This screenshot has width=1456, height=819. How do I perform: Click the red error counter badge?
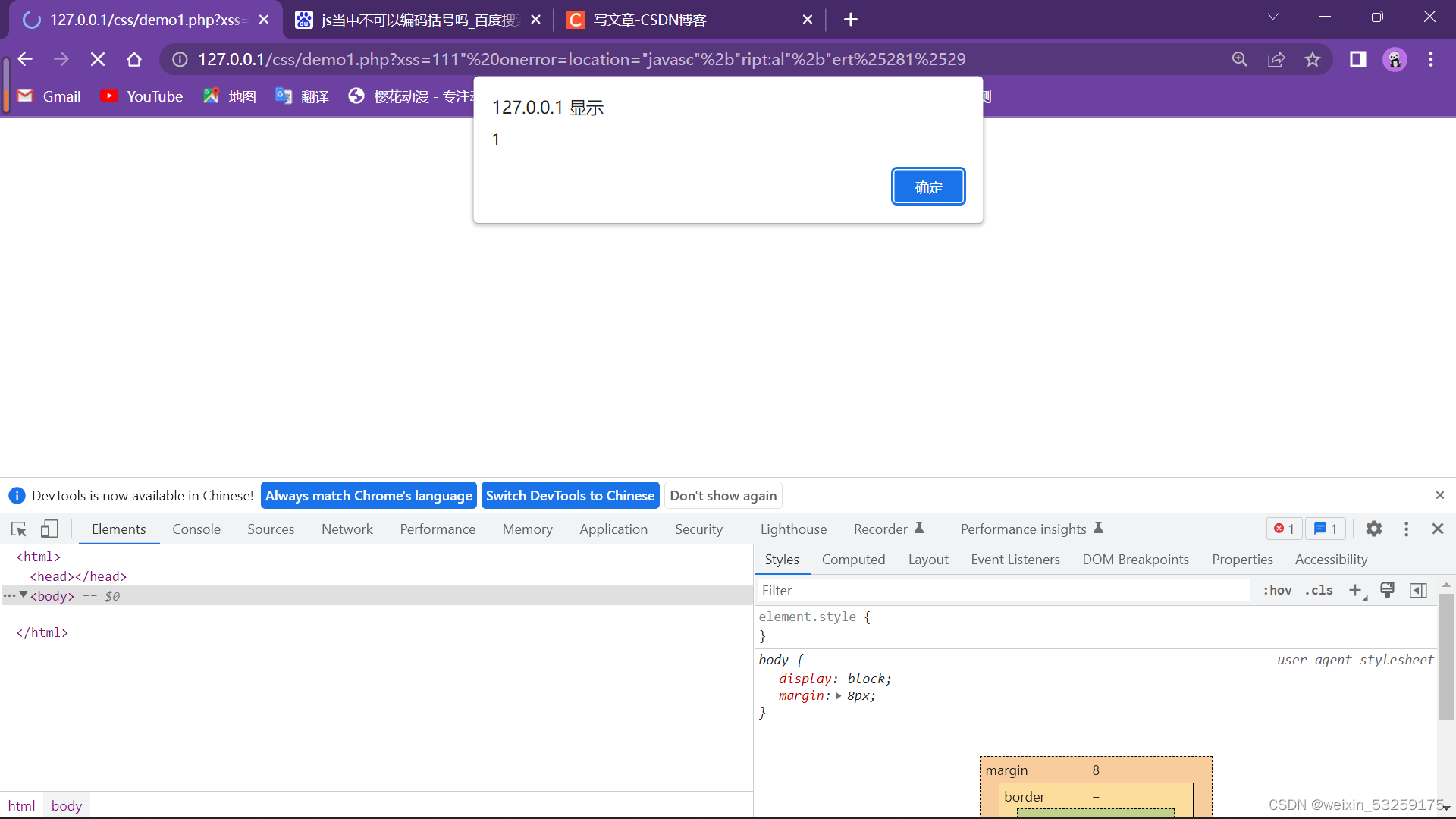pyautogui.click(x=1283, y=529)
